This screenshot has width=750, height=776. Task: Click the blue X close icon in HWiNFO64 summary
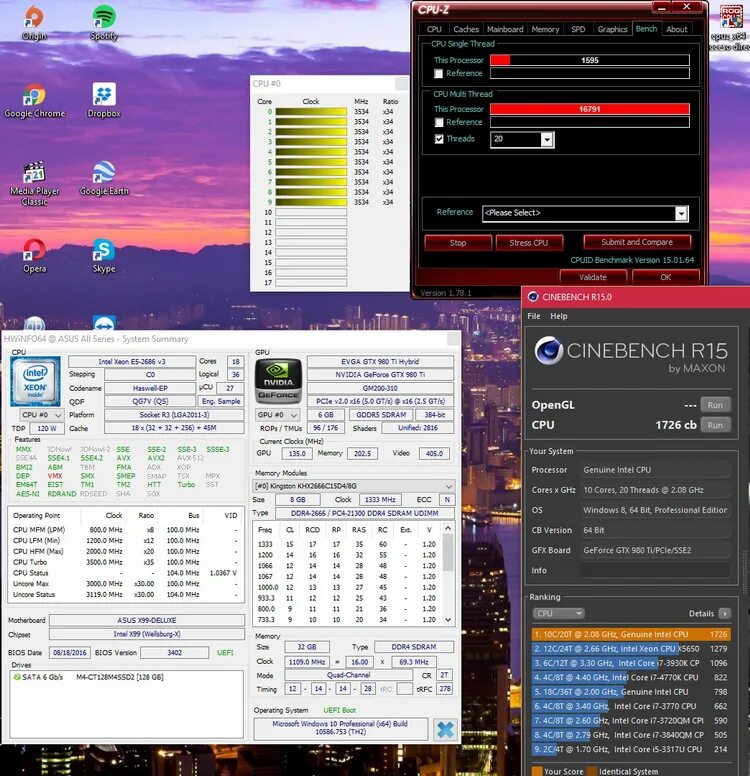point(445,729)
